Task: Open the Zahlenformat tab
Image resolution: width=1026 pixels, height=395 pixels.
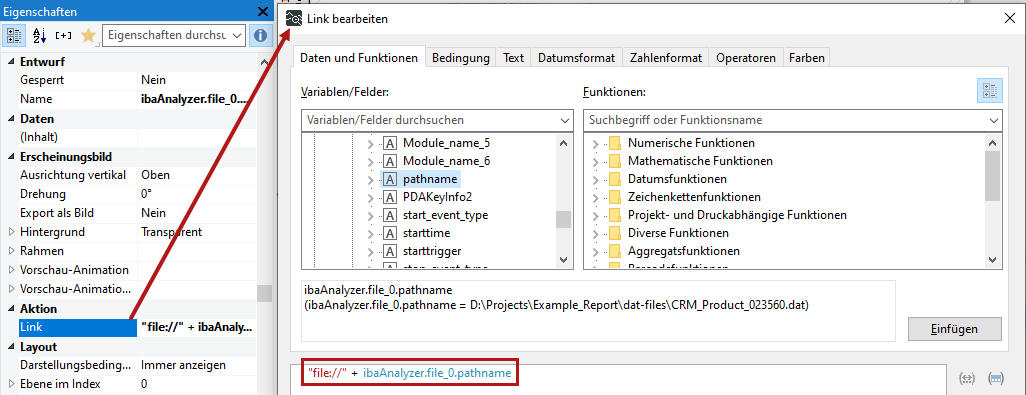Action: tap(666, 58)
